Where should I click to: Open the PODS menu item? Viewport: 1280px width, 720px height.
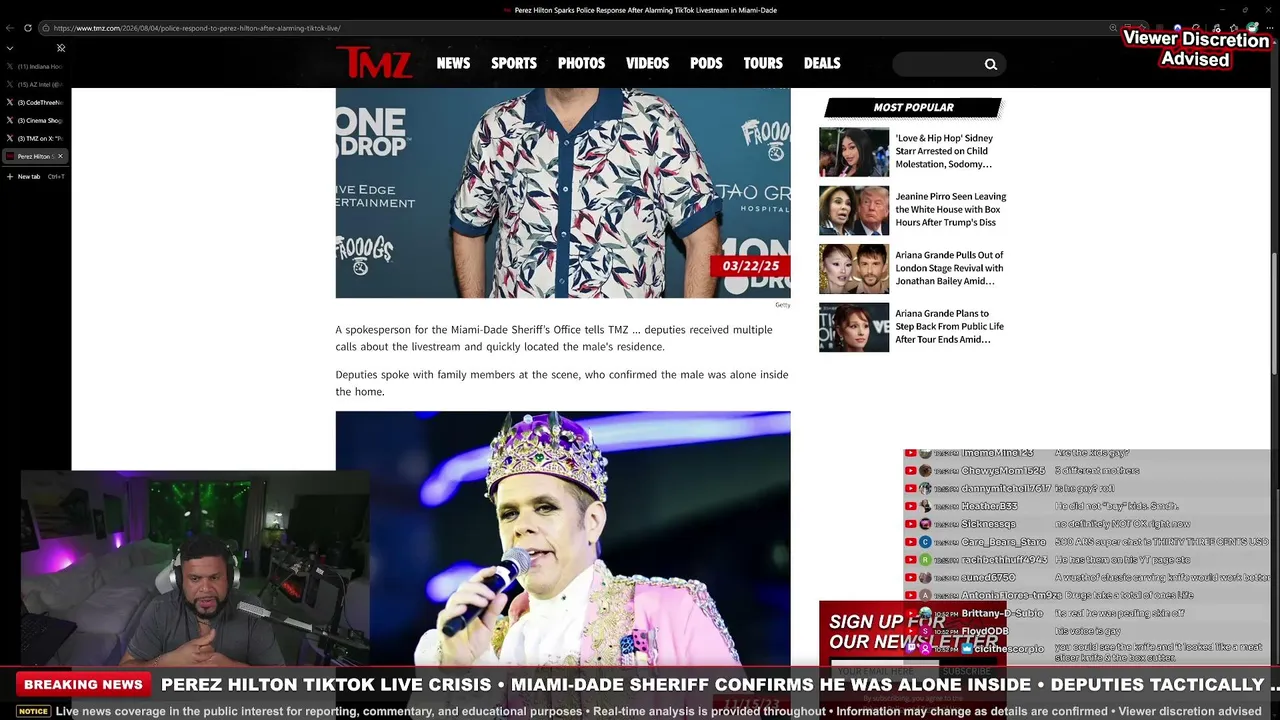(706, 63)
